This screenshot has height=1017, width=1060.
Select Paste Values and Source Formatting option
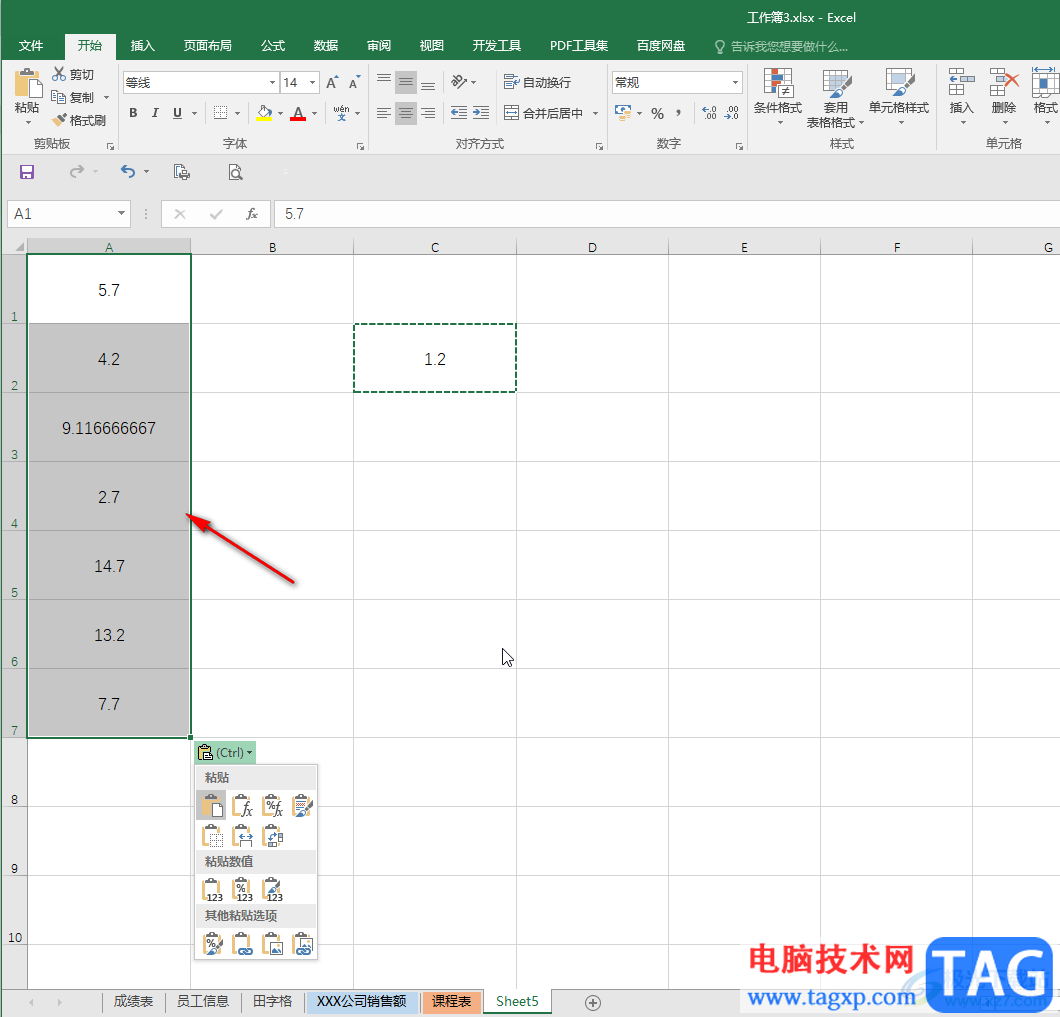tap(272, 889)
